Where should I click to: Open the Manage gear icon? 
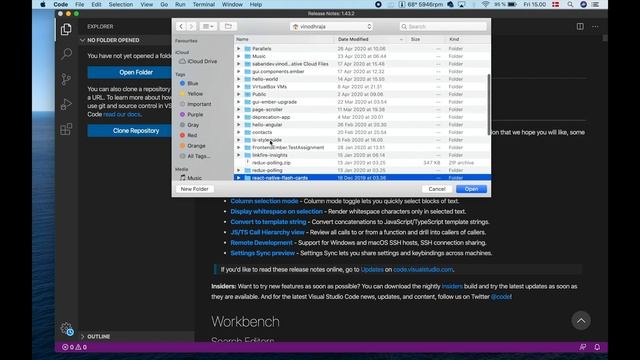coord(66,328)
